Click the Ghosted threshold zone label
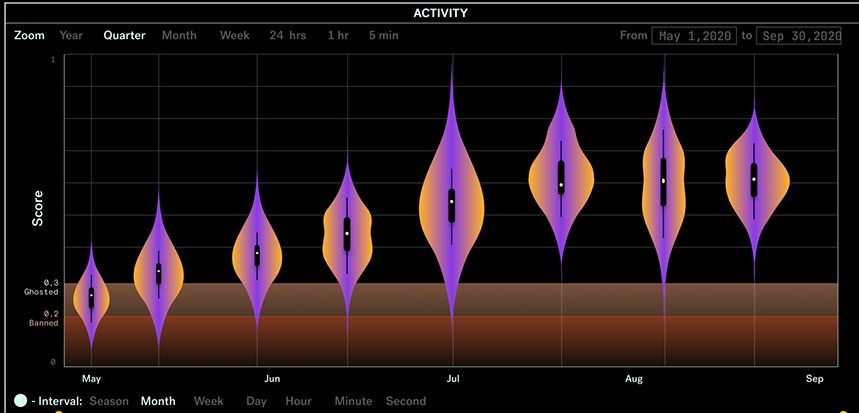859x413 pixels. click(42, 292)
